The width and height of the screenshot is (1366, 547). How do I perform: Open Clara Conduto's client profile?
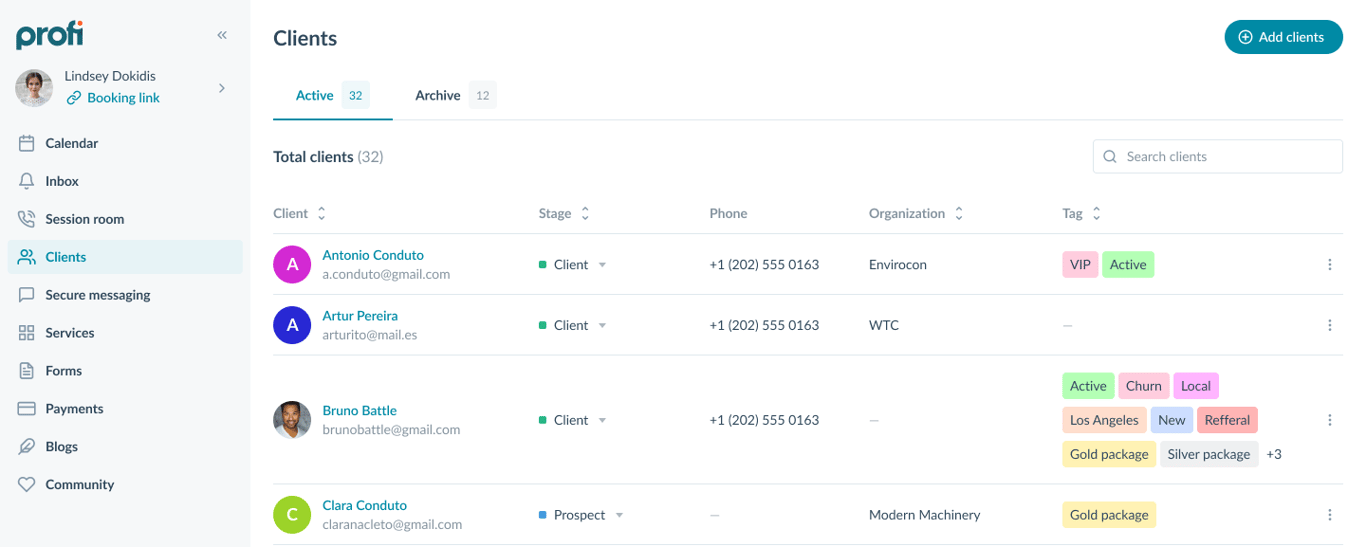click(364, 506)
